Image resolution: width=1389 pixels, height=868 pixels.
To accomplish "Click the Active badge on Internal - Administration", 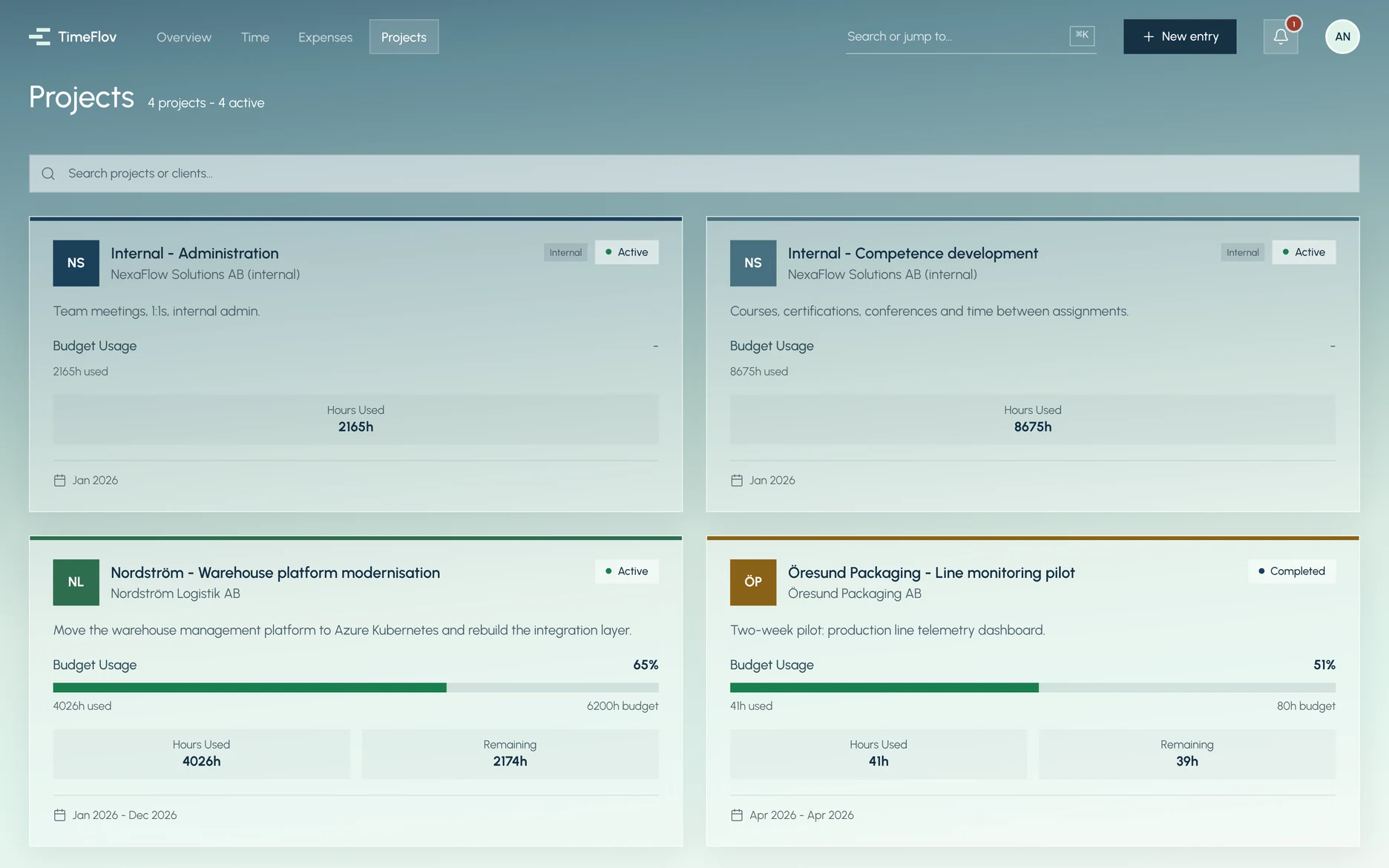I will tap(627, 252).
